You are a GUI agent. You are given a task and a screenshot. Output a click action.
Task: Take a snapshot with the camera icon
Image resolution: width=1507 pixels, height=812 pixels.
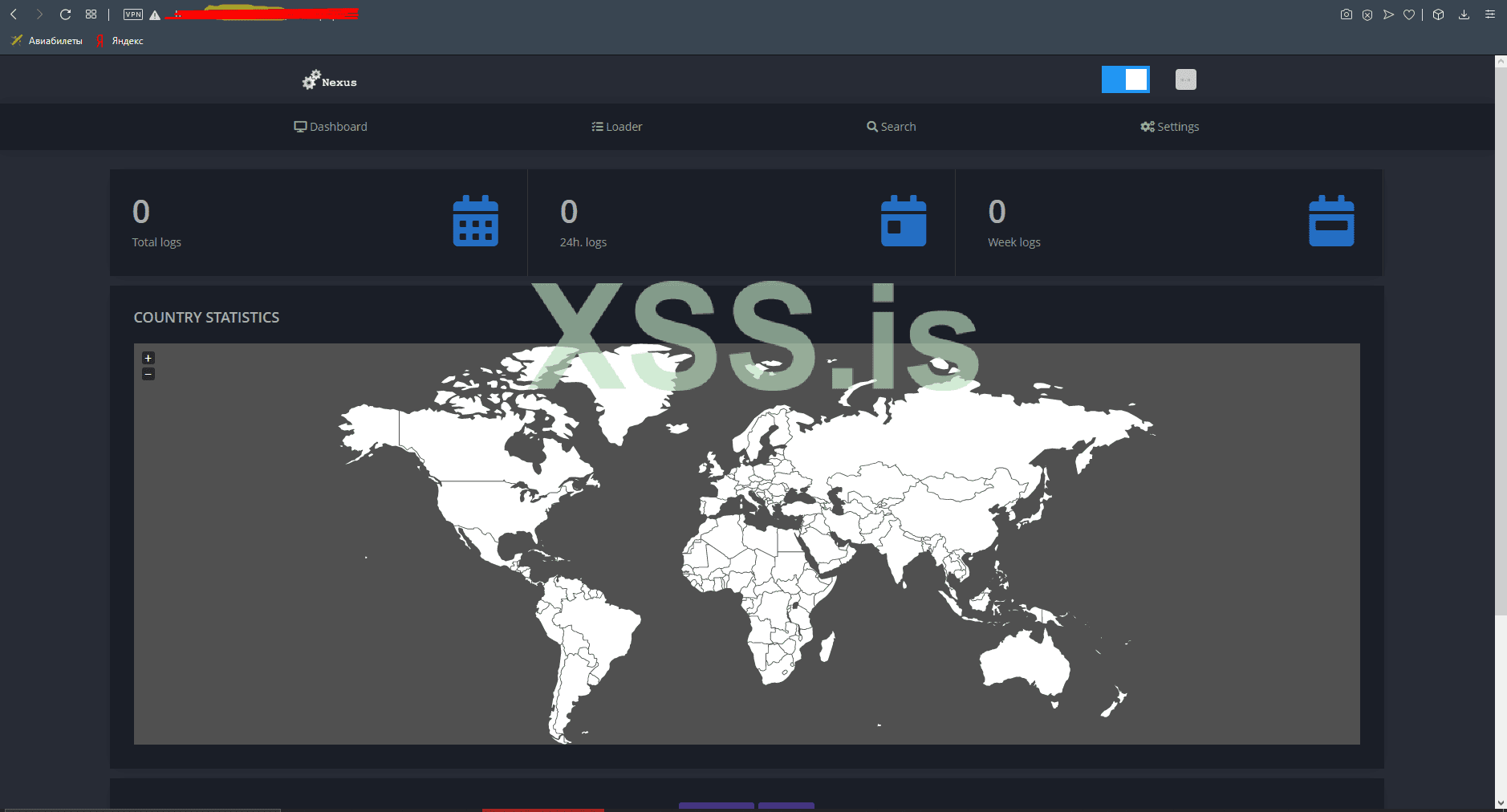click(x=1347, y=14)
